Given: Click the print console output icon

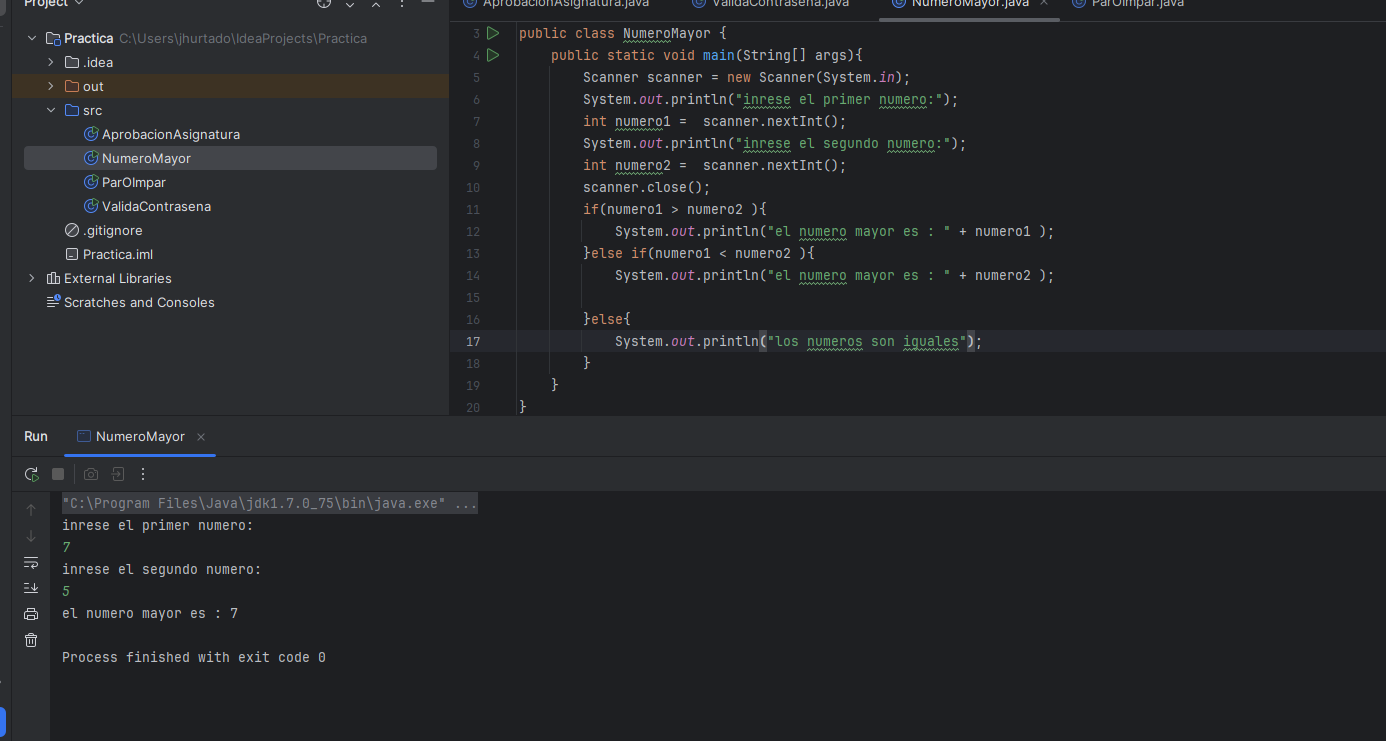Looking at the screenshot, I should click(31, 614).
